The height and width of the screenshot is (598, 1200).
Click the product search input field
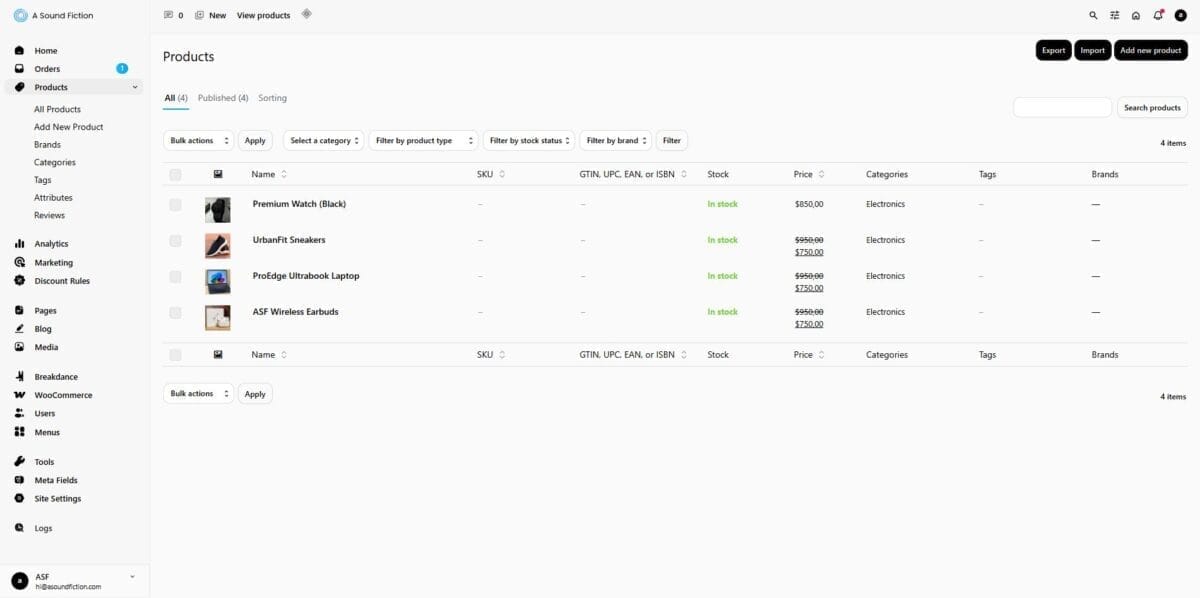[1062, 108]
